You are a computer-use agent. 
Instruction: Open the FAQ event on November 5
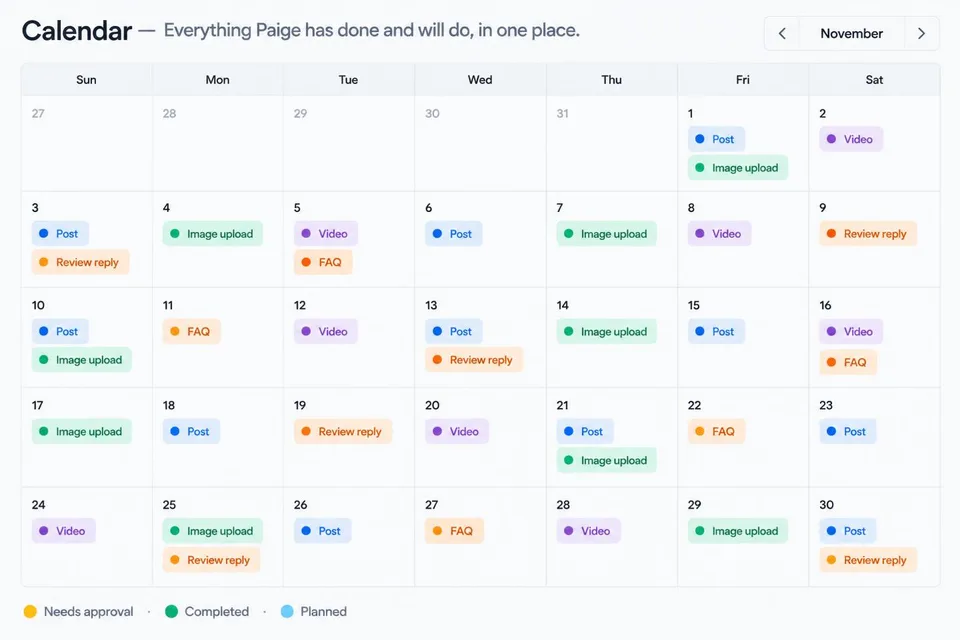coord(323,262)
